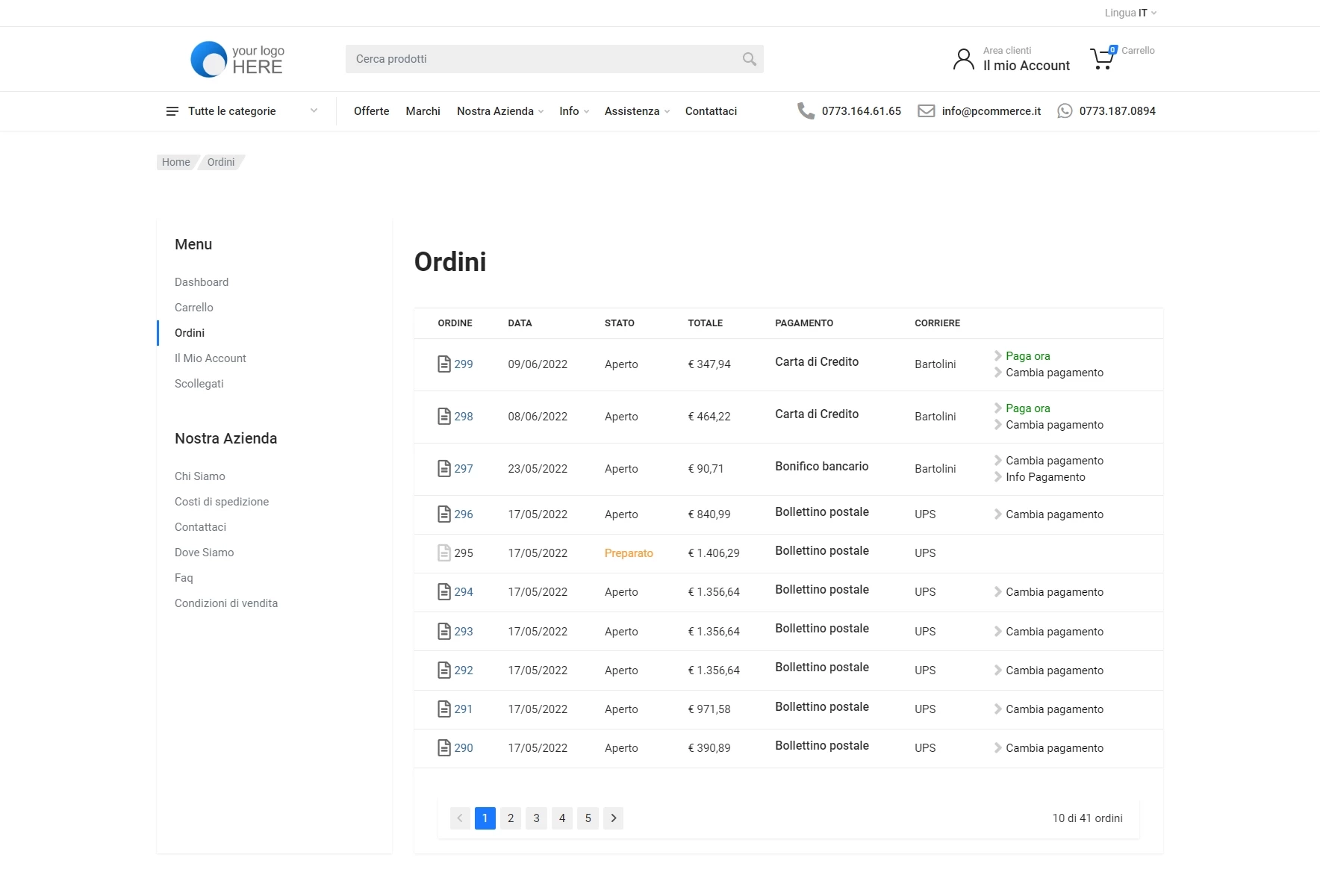Open the Lingua IT language dropdown

[1130, 13]
